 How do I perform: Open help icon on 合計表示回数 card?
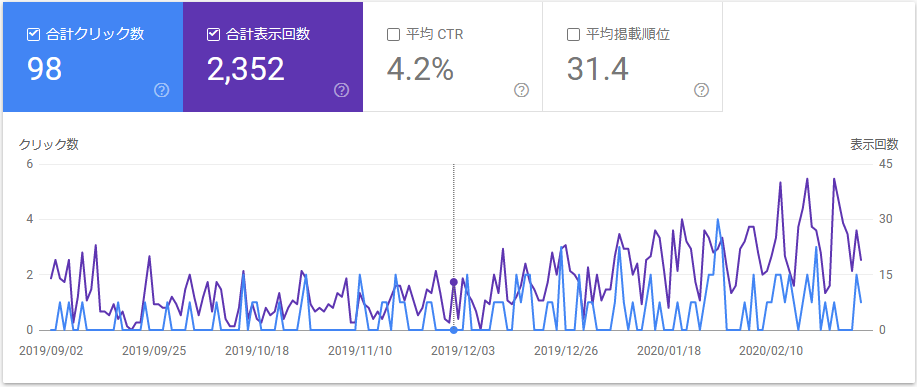pyautogui.click(x=342, y=90)
